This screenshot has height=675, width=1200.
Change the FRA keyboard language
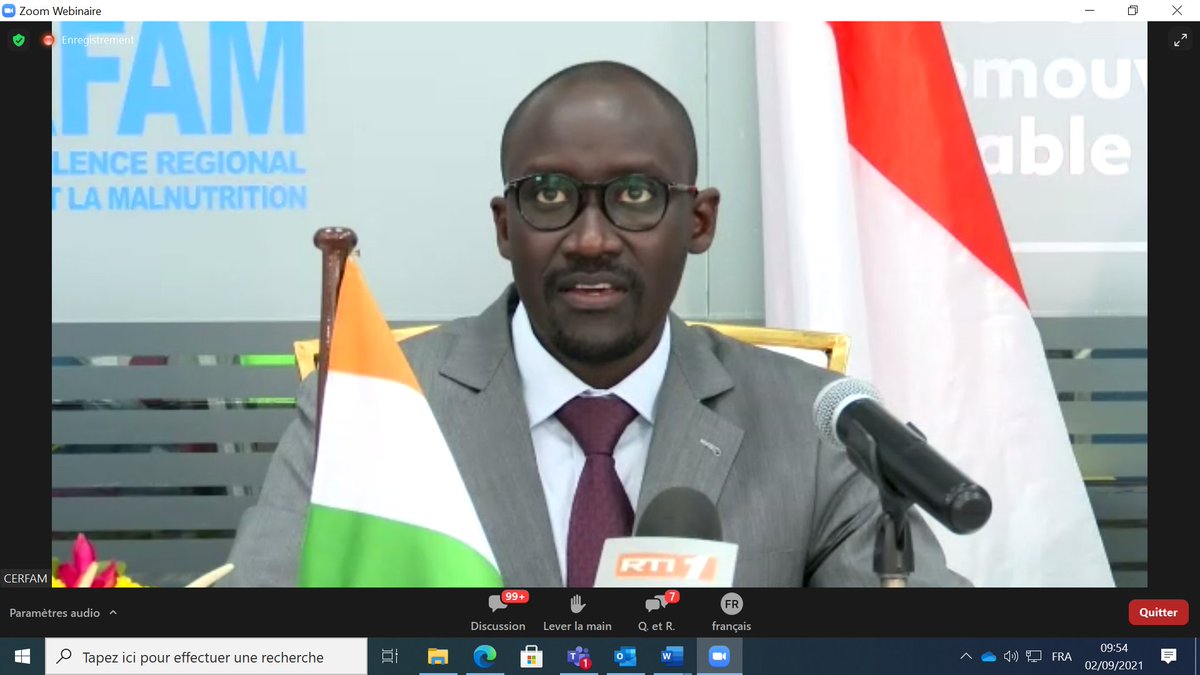pyautogui.click(x=1062, y=657)
